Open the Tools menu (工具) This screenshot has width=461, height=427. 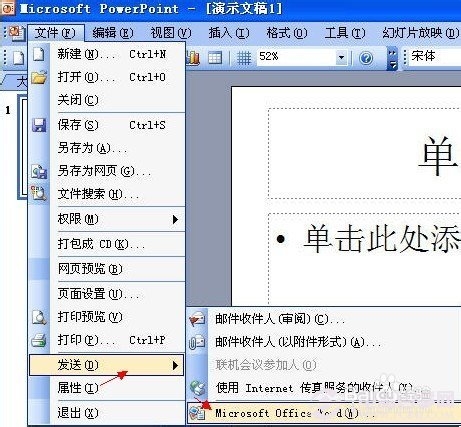pos(345,33)
